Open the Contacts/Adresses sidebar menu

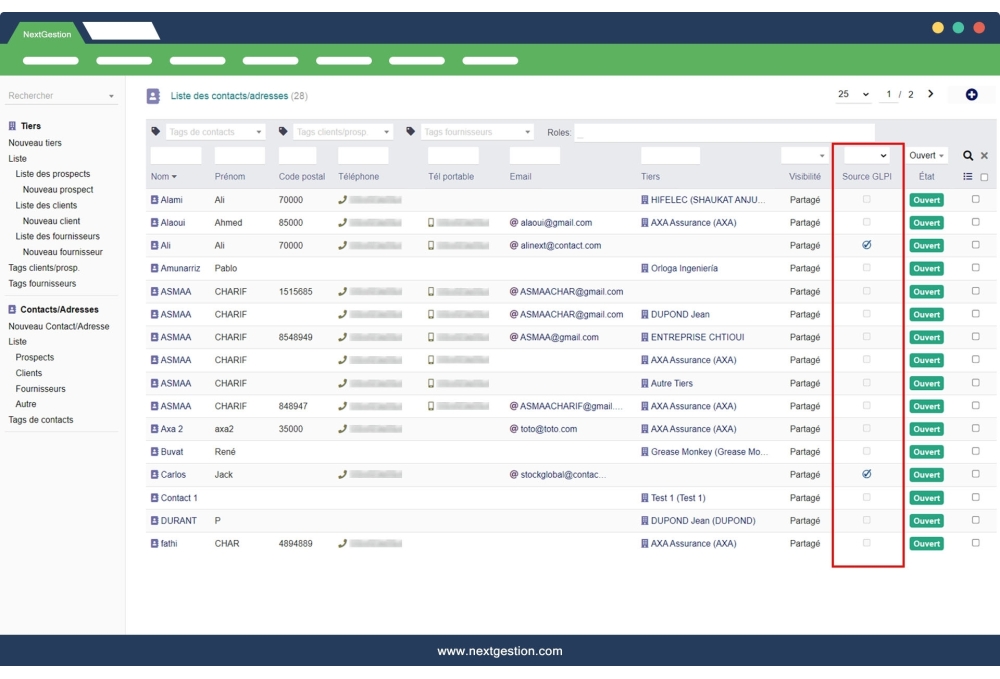tap(58, 311)
